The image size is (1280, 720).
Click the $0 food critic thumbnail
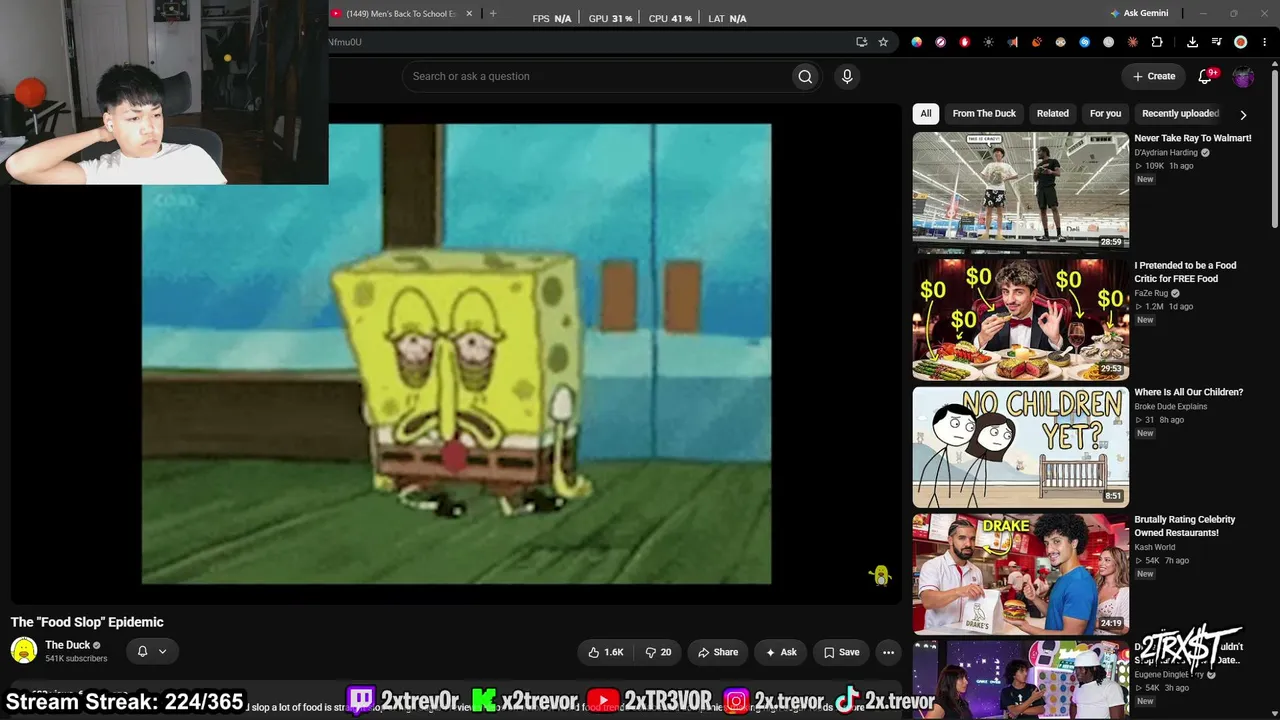pos(1020,319)
